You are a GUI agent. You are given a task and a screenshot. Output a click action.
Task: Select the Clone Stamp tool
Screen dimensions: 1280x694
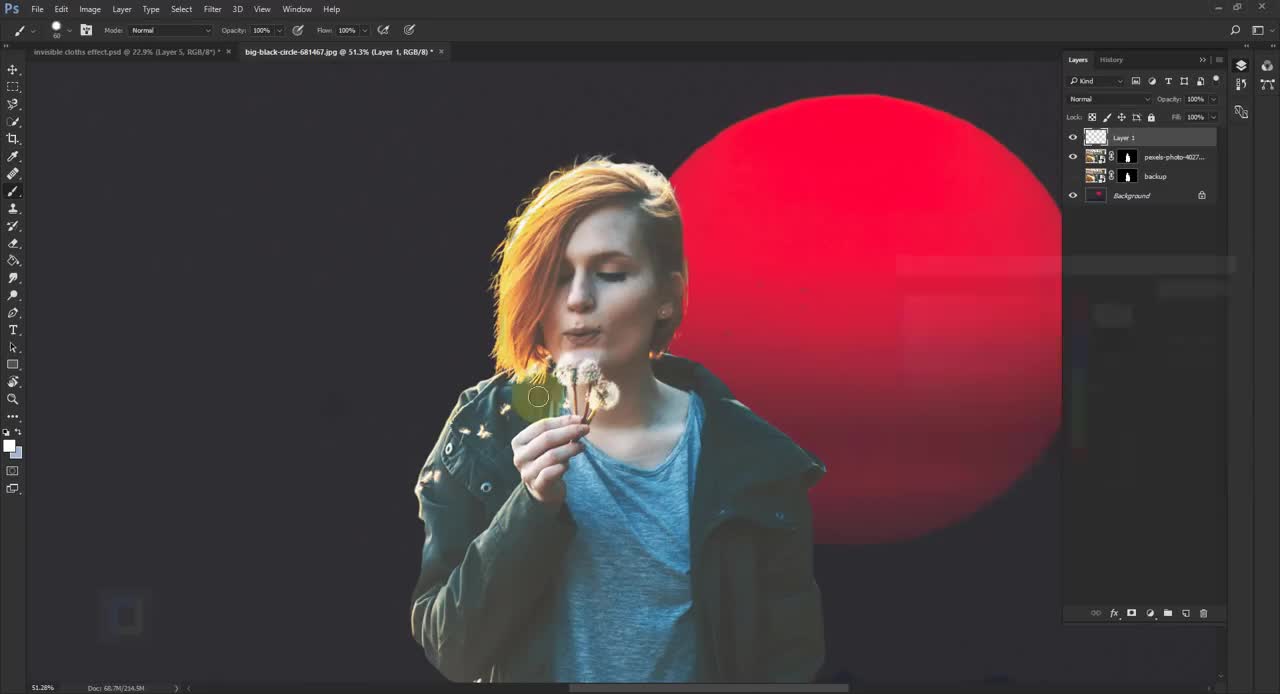(13, 209)
